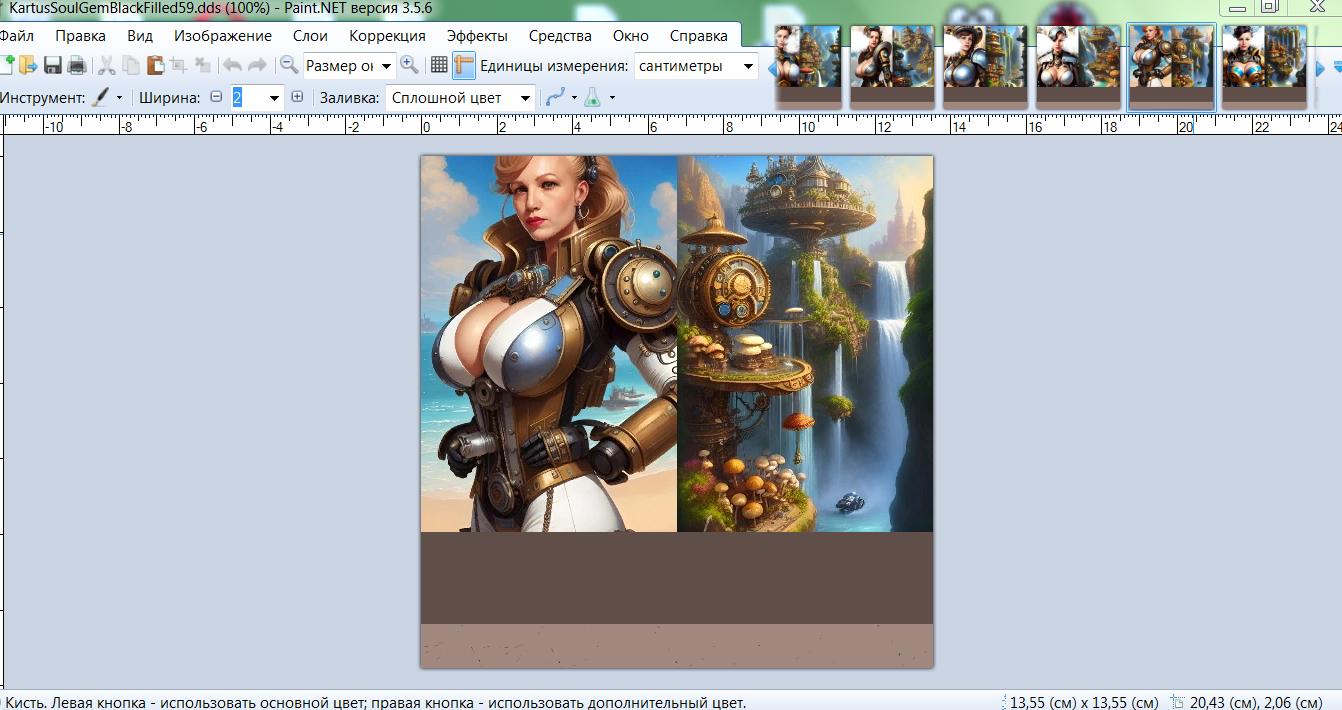Viewport: 1342px width, 710px height.
Task: Expand the units dropdown showing сантиметры
Action: click(747, 67)
